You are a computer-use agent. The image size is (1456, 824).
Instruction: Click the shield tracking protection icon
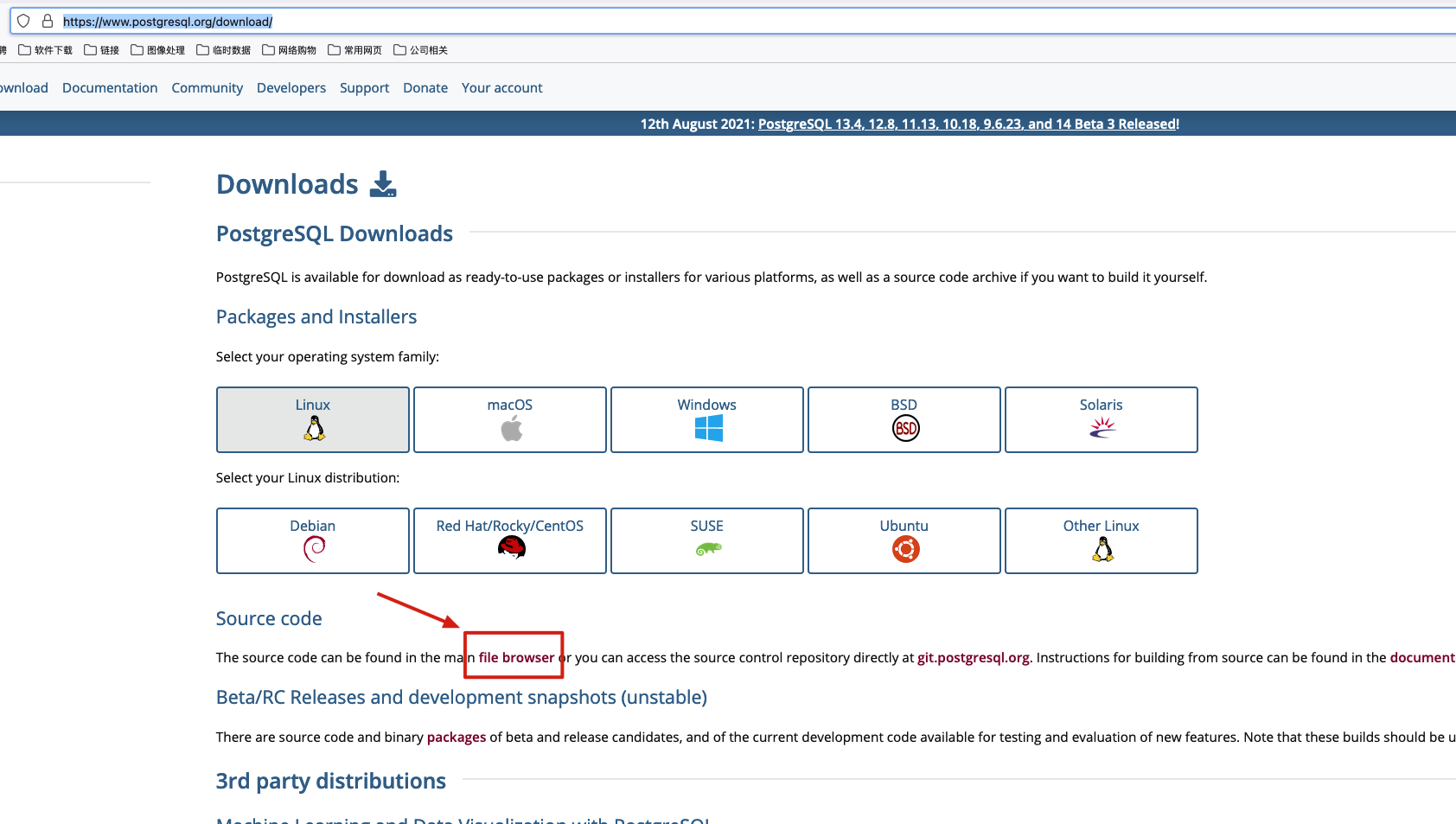pos(23,21)
